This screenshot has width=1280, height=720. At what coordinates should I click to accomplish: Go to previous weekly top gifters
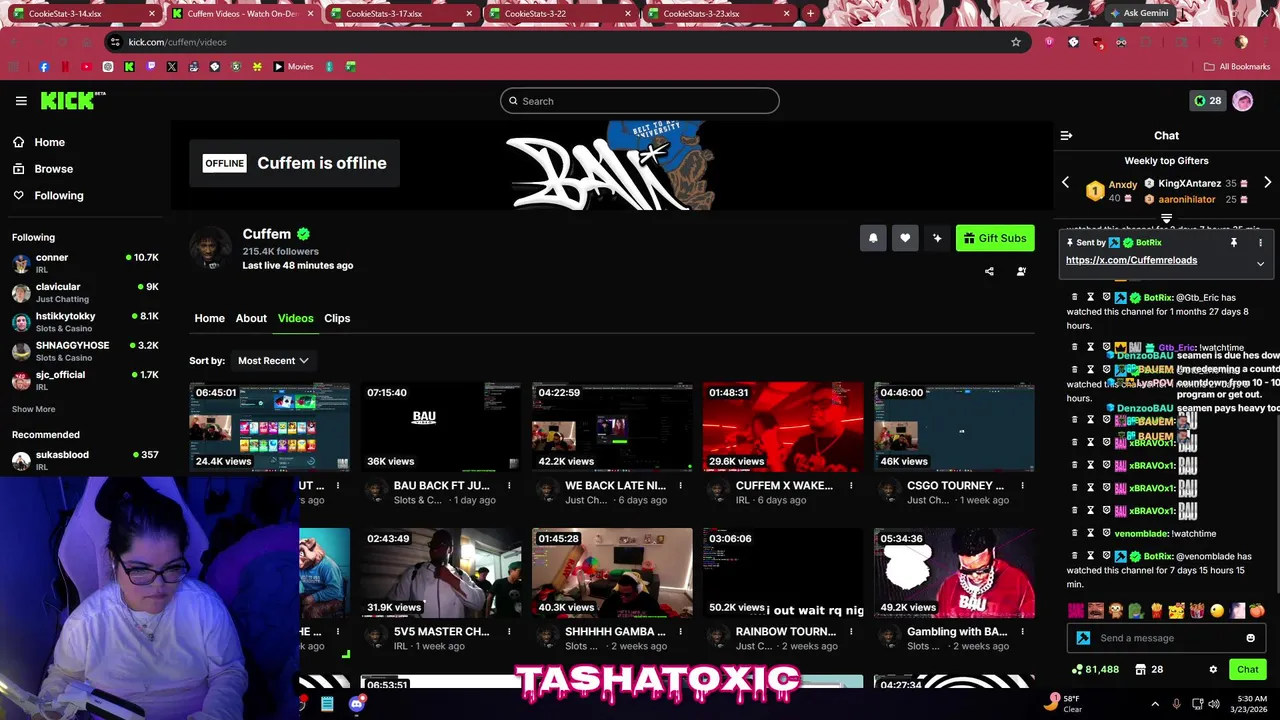pyautogui.click(x=1065, y=182)
